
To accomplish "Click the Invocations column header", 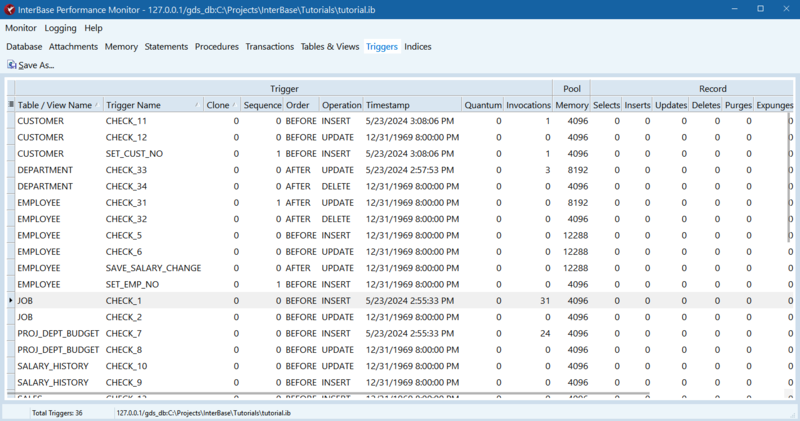I will coord(528,105).
